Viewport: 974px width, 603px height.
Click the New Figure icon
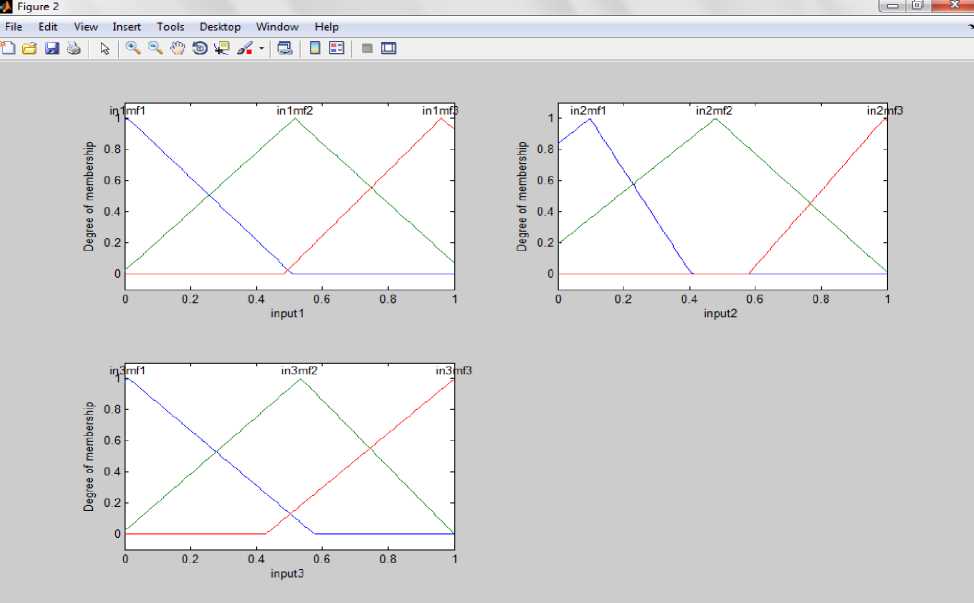tap(8, 48)
